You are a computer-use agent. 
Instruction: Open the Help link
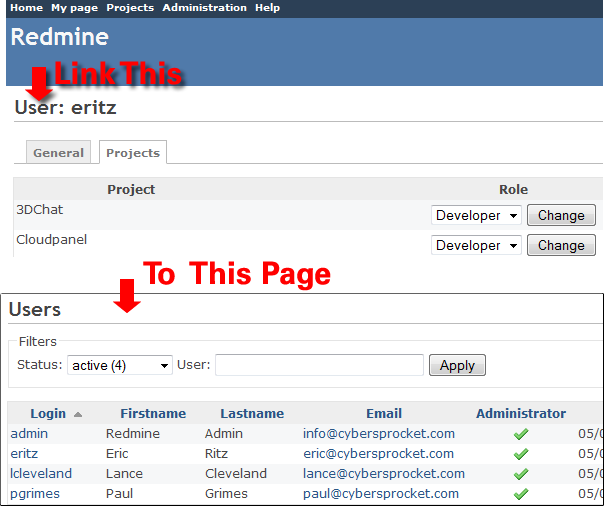pos(267,8)
